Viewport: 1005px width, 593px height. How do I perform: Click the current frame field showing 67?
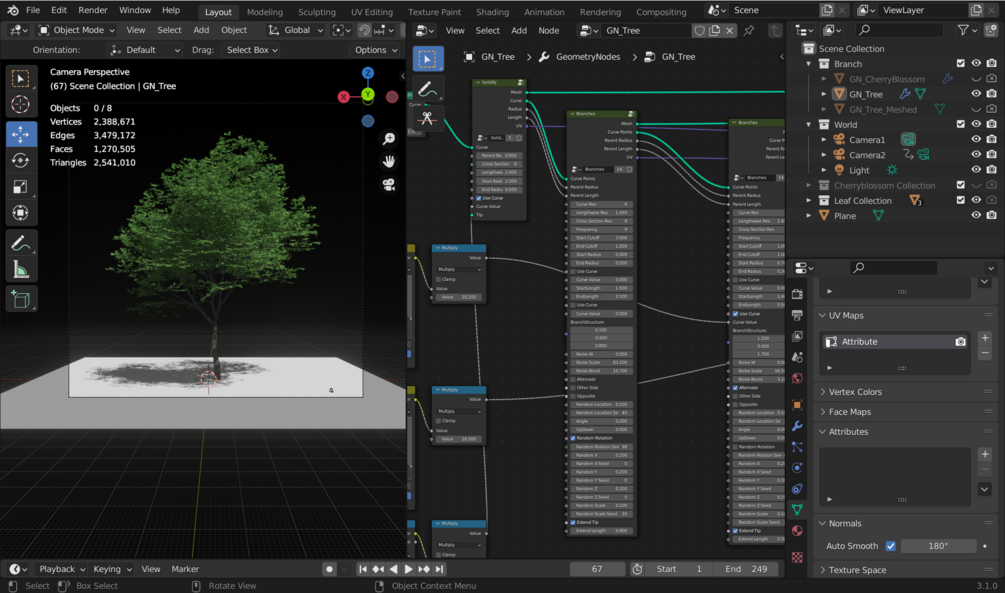tap(597, 569)
